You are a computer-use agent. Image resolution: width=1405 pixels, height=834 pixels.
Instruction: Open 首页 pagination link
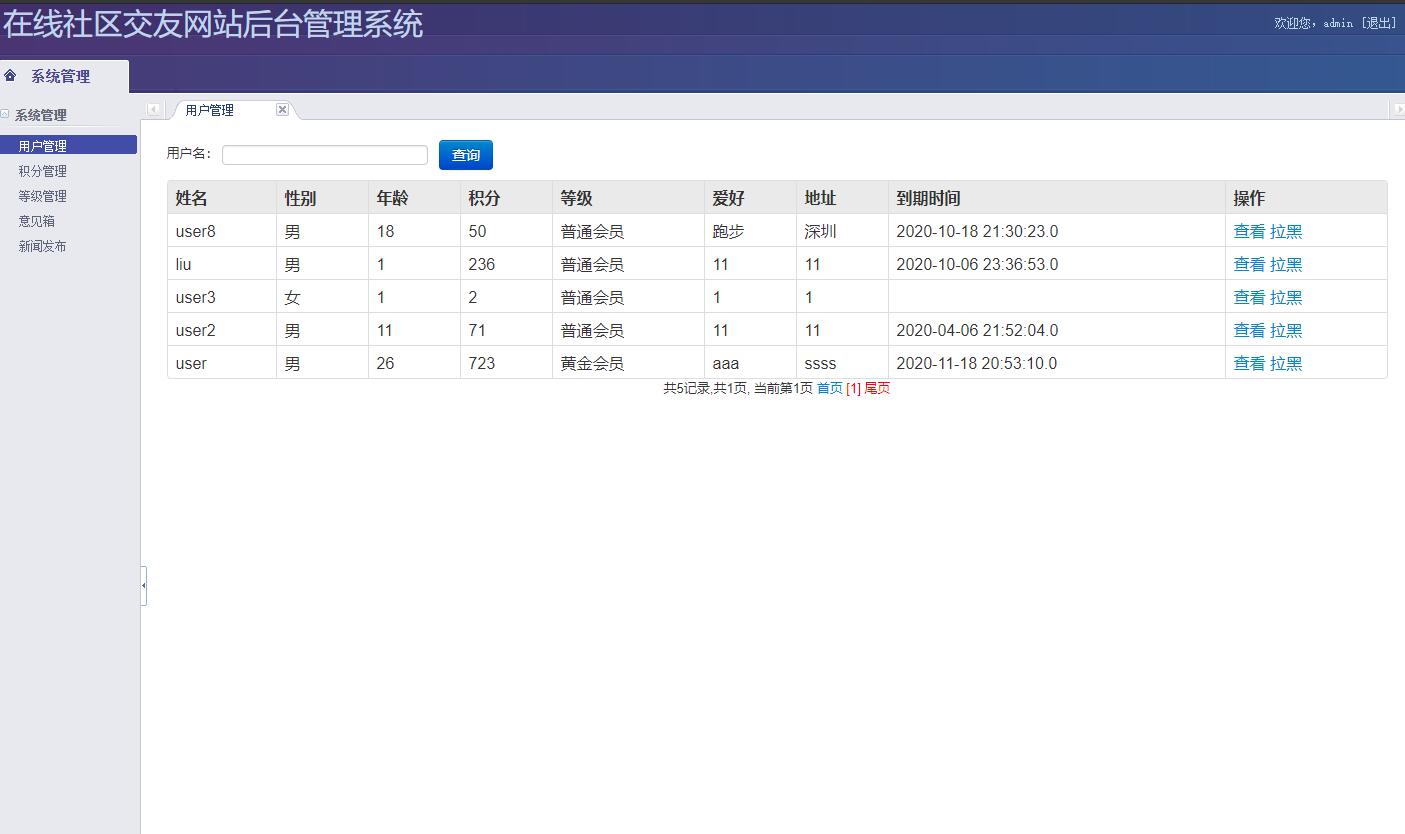coord(828,388)
